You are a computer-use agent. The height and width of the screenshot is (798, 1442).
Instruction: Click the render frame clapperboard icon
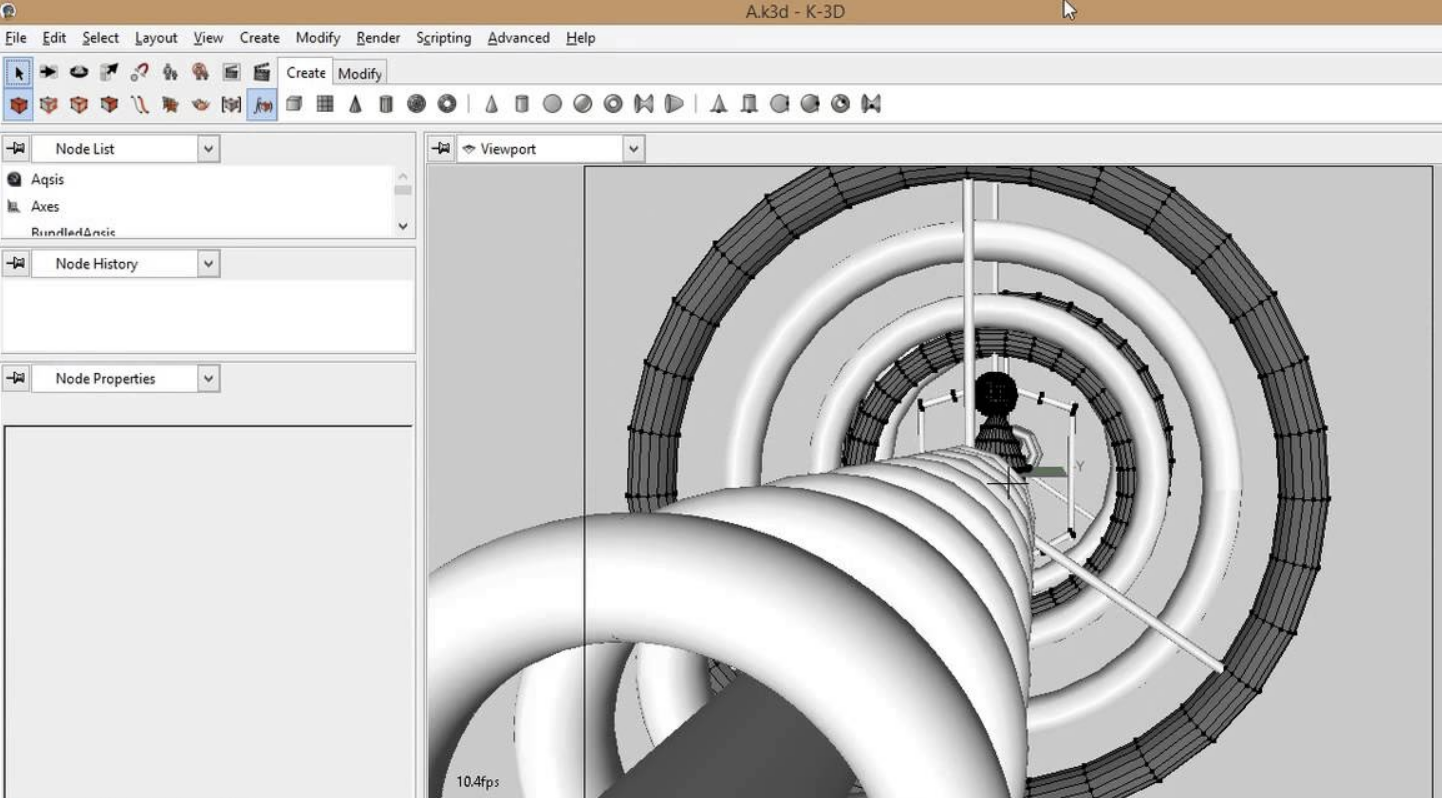point(262,72)
